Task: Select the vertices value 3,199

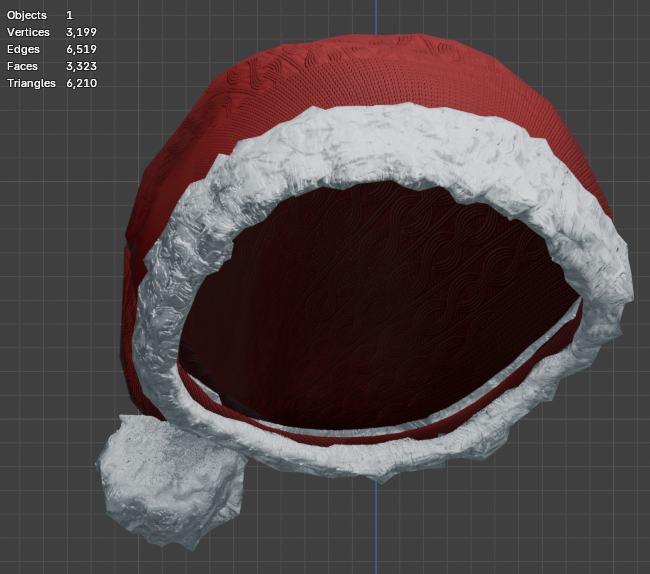Action: click(x=81, y=32)
